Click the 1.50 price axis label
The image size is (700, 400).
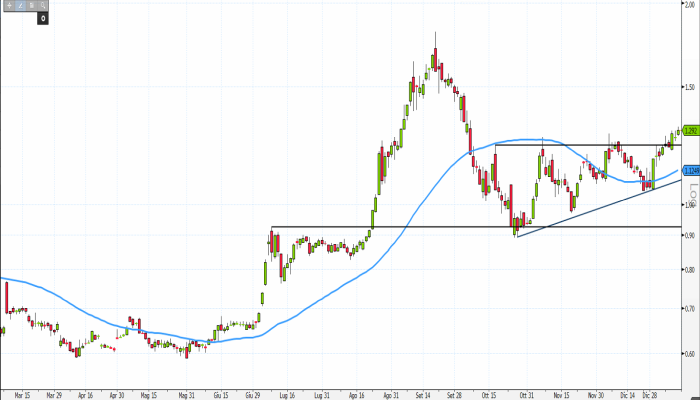[x=688, y=87]
